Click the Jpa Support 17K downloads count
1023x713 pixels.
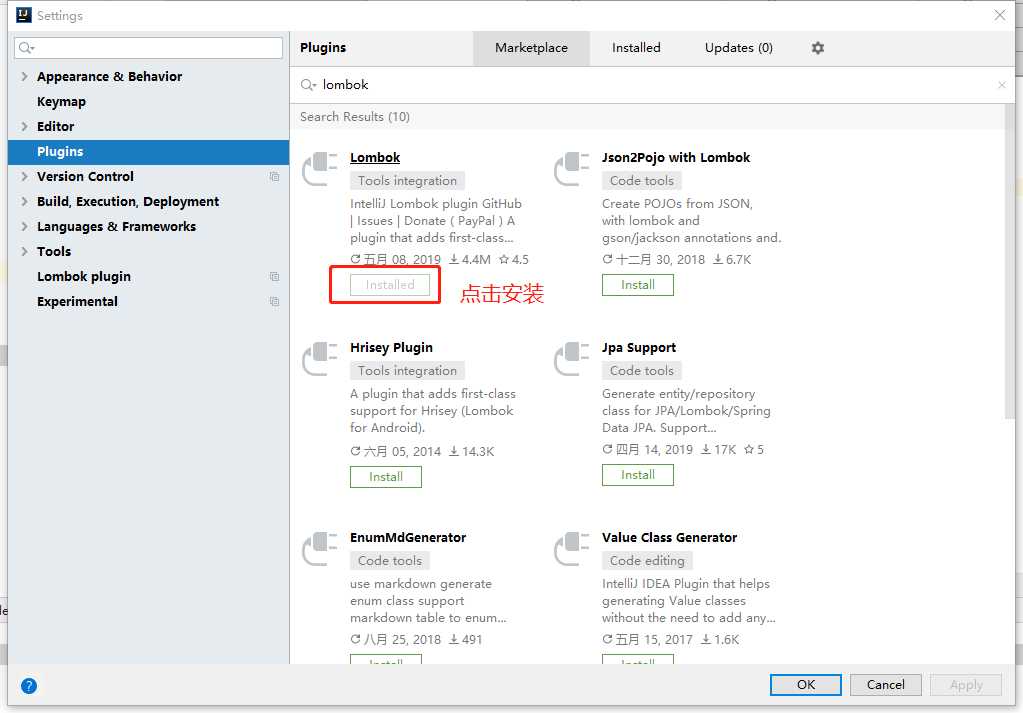[x=718, y=449]
